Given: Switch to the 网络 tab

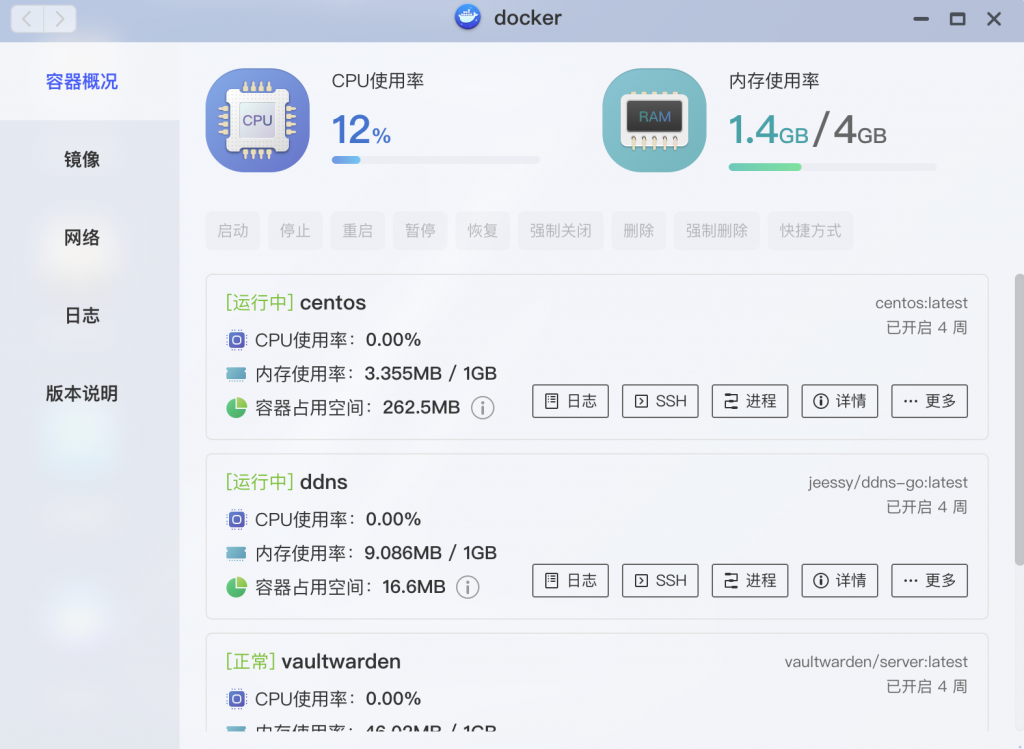Looking at the screenshot, I should pos(82,238).
